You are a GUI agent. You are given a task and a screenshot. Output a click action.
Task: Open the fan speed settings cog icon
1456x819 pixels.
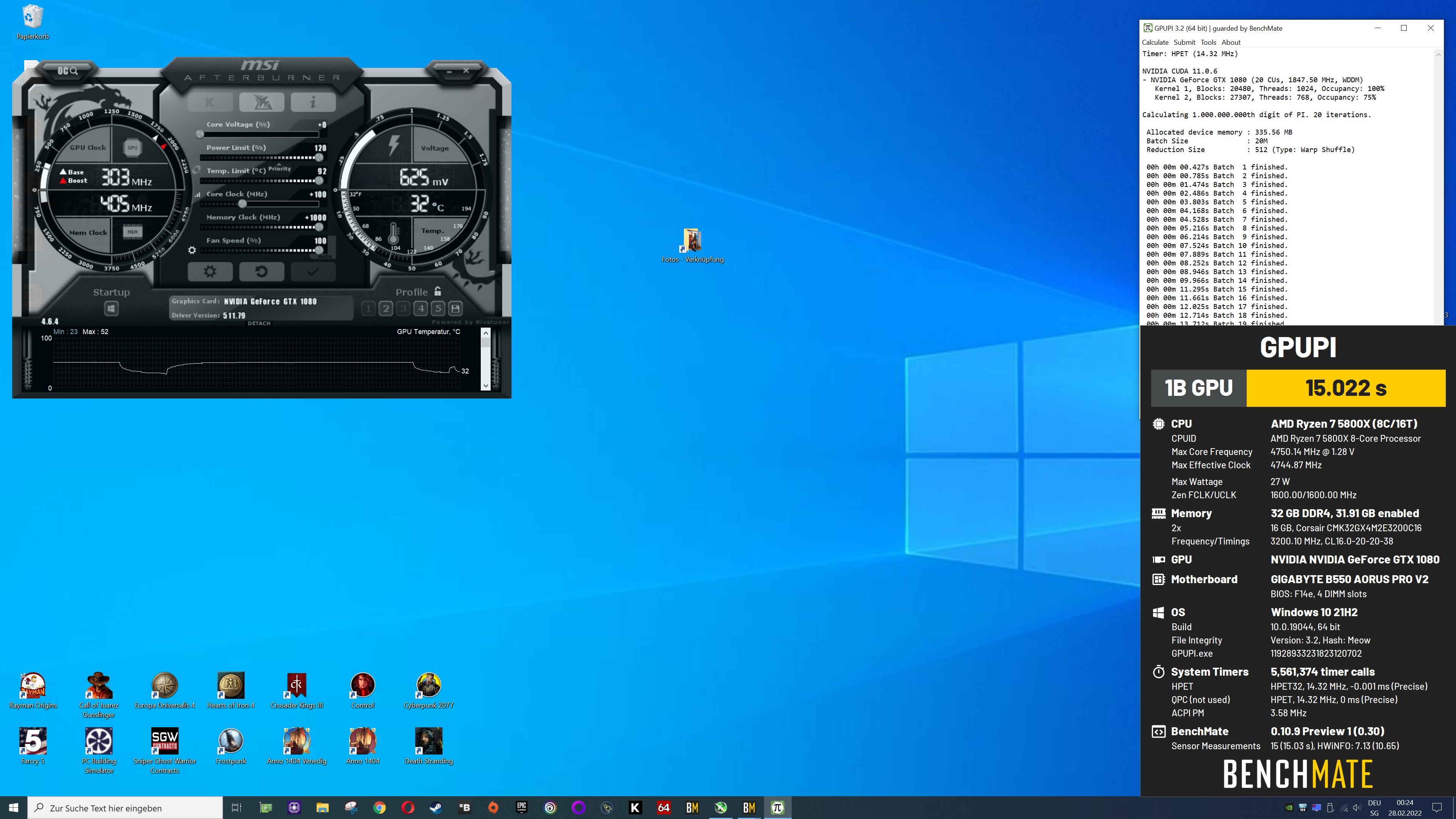click(x=192, y=250)
